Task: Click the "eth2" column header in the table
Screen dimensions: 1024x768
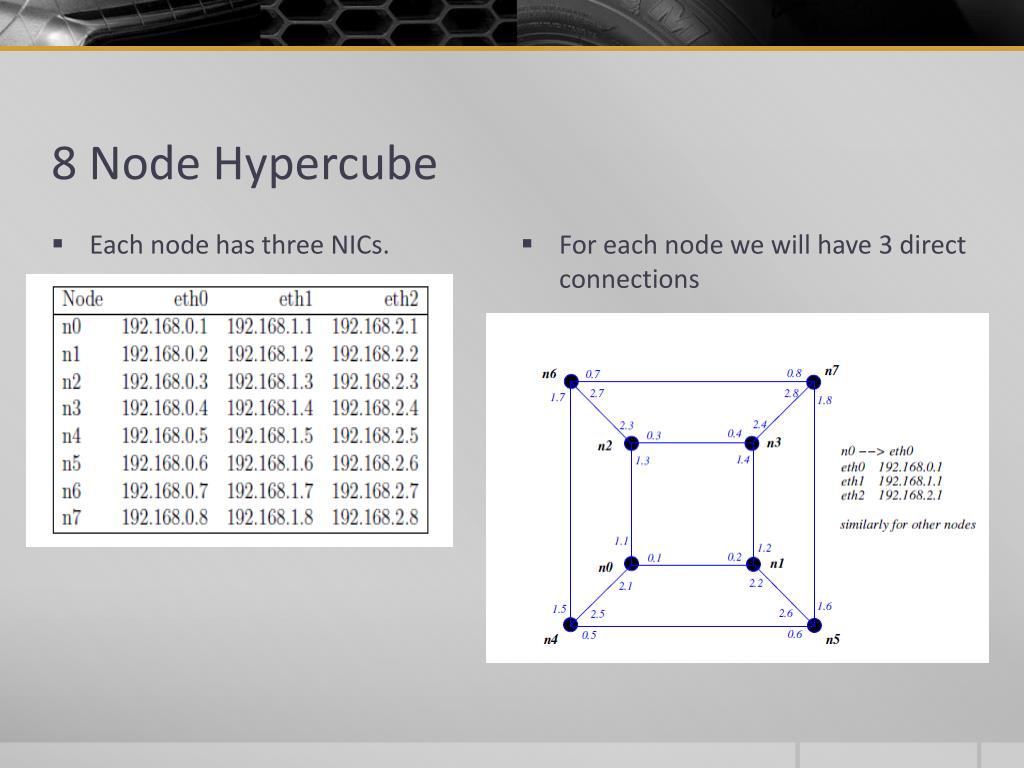Action: pos(401,299)
